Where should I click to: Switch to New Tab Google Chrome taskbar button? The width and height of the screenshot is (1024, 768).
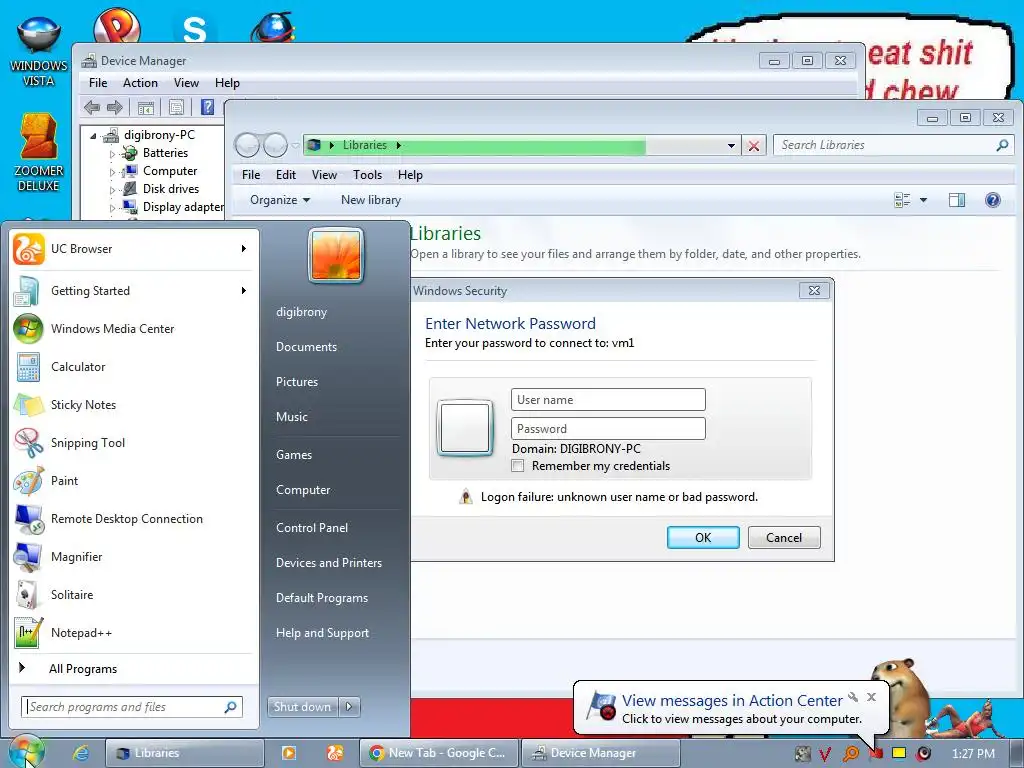point(439,753)
